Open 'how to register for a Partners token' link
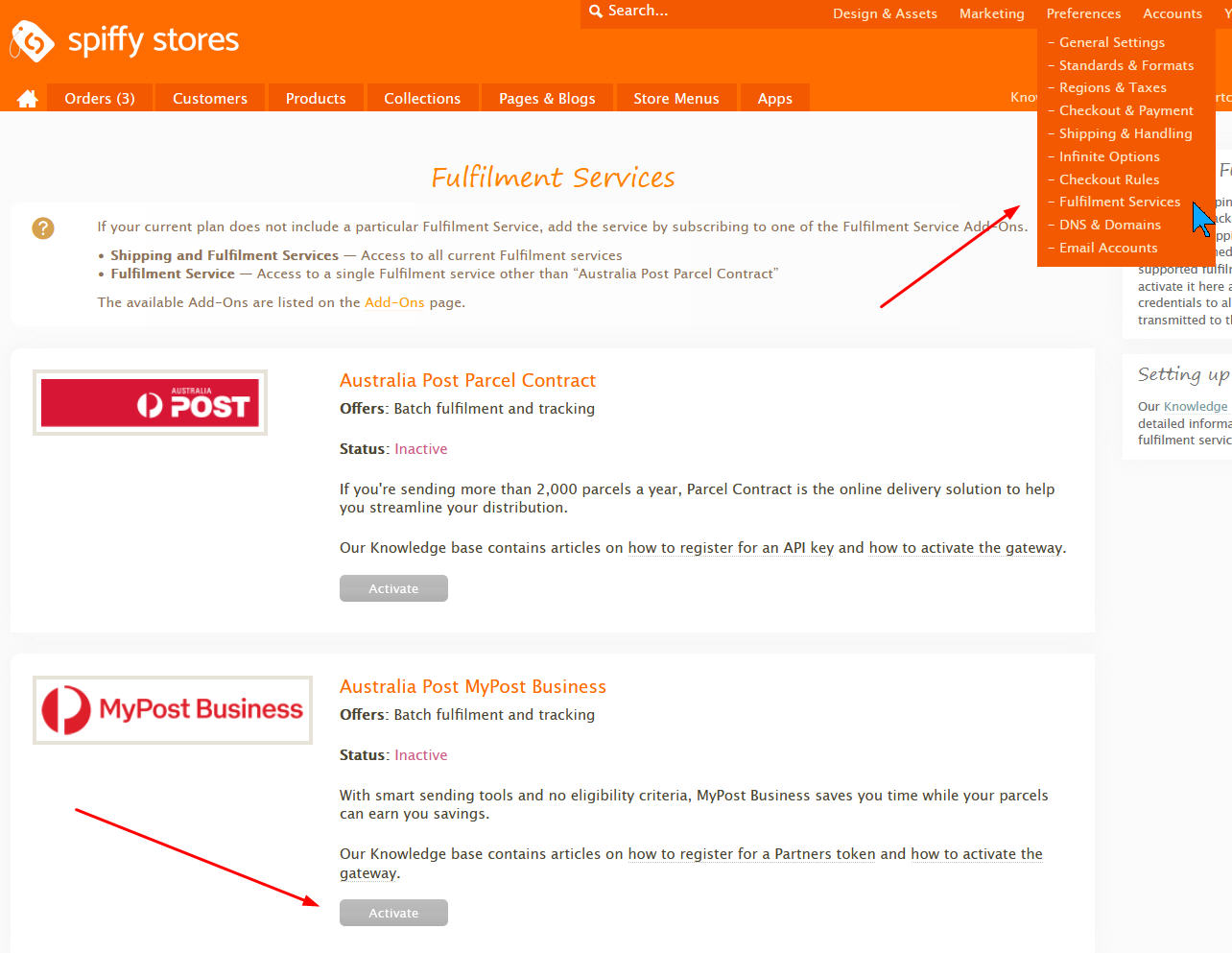 [x=752, y=854]
